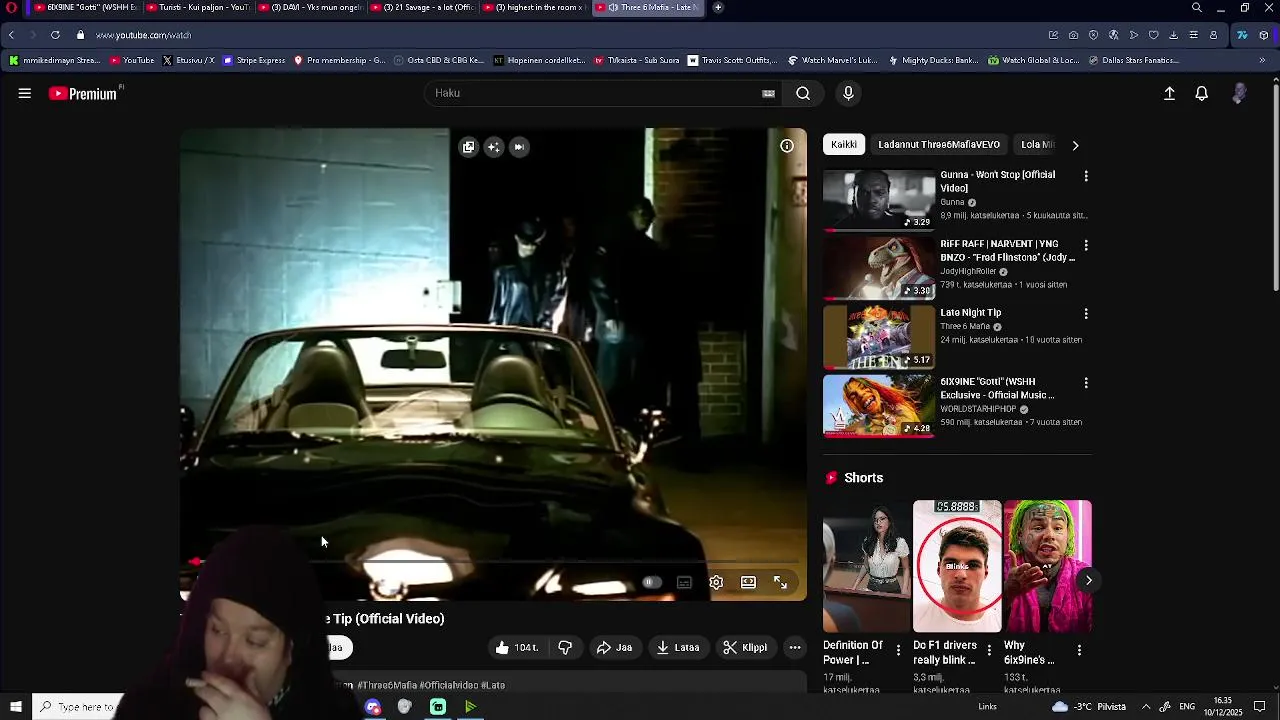1280x720 pixels.
Task: Switch to 21 Savage - a lot tab
Action: 423,7
